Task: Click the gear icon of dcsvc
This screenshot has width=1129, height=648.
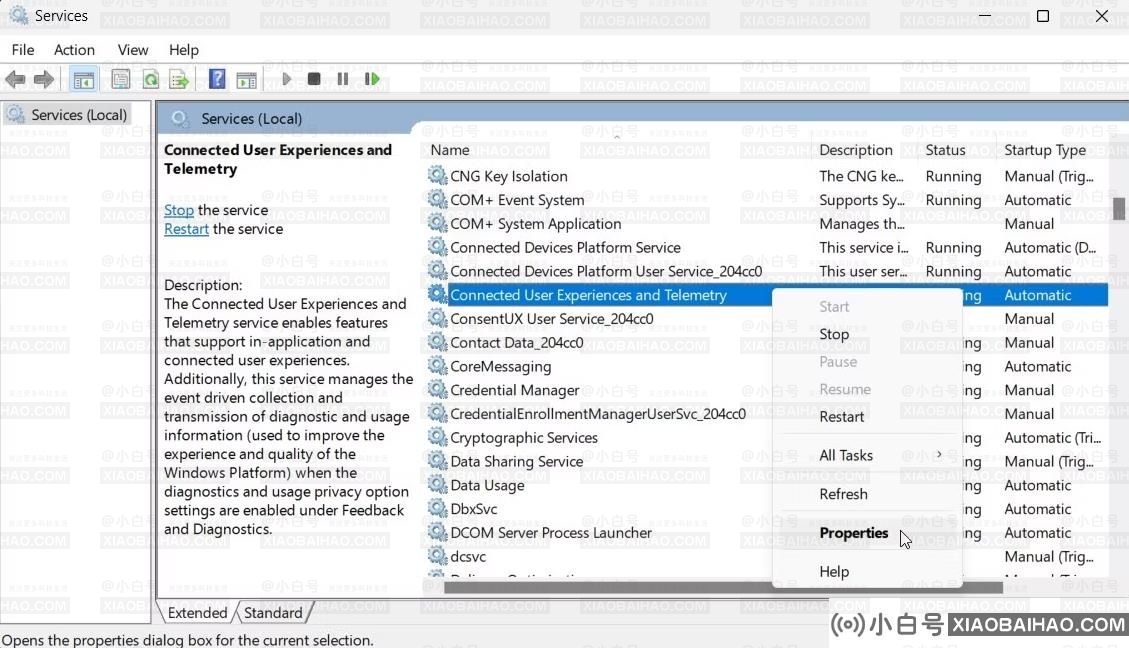Action: pos(437,555)
